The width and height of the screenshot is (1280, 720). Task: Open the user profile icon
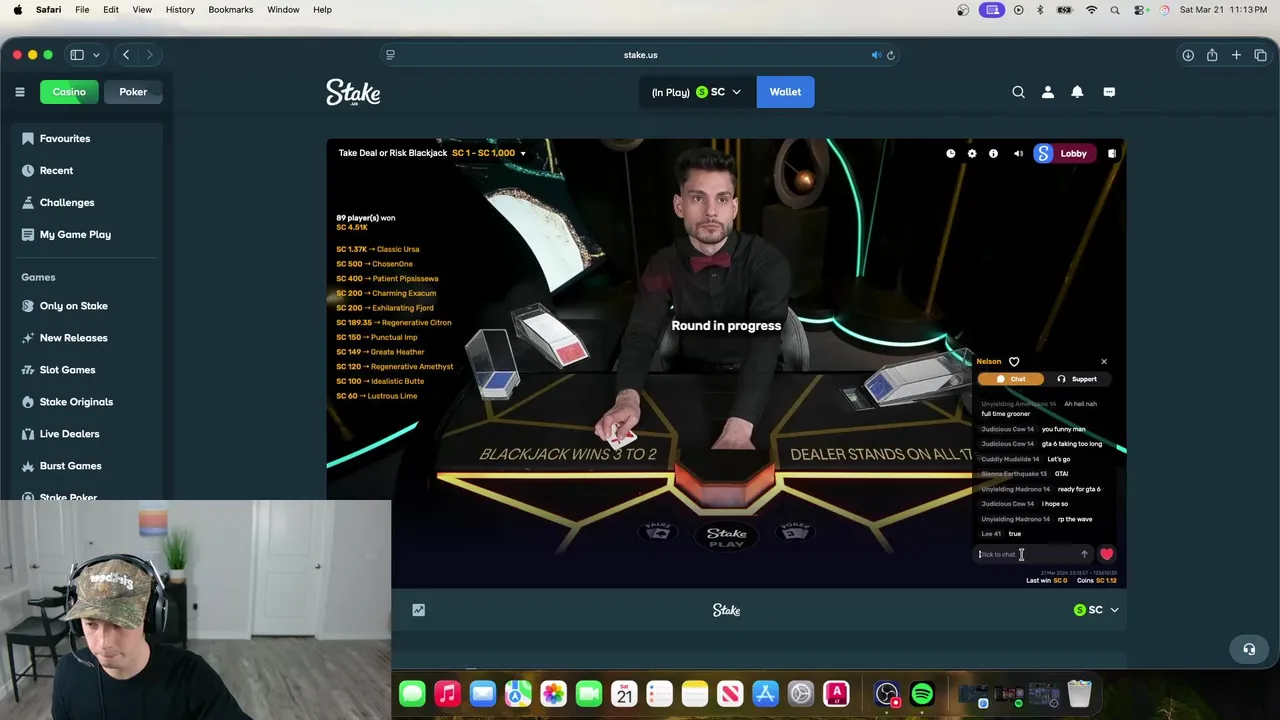1048,92
